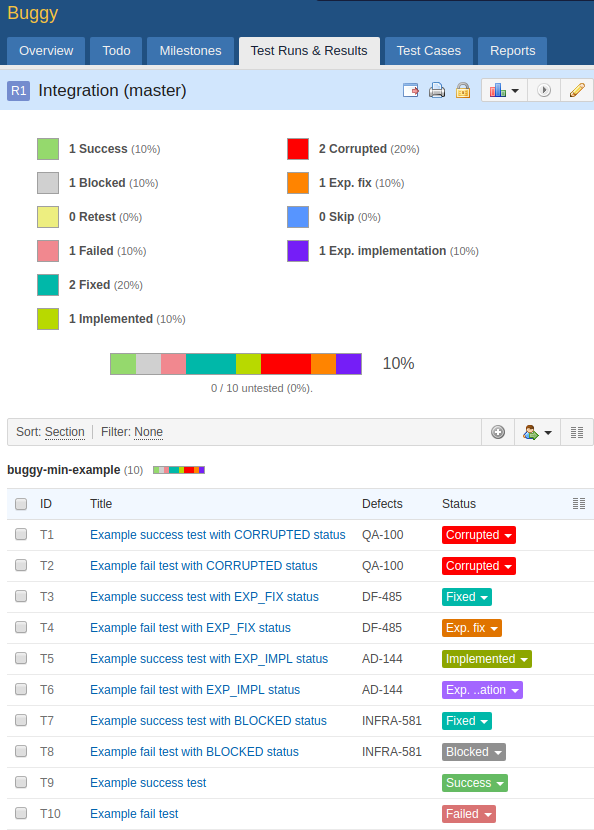Open 'Example fail test with EXP_FIX status'
Image resolution: width=594 pixels, height=830 pixels.
pos(191,628)
